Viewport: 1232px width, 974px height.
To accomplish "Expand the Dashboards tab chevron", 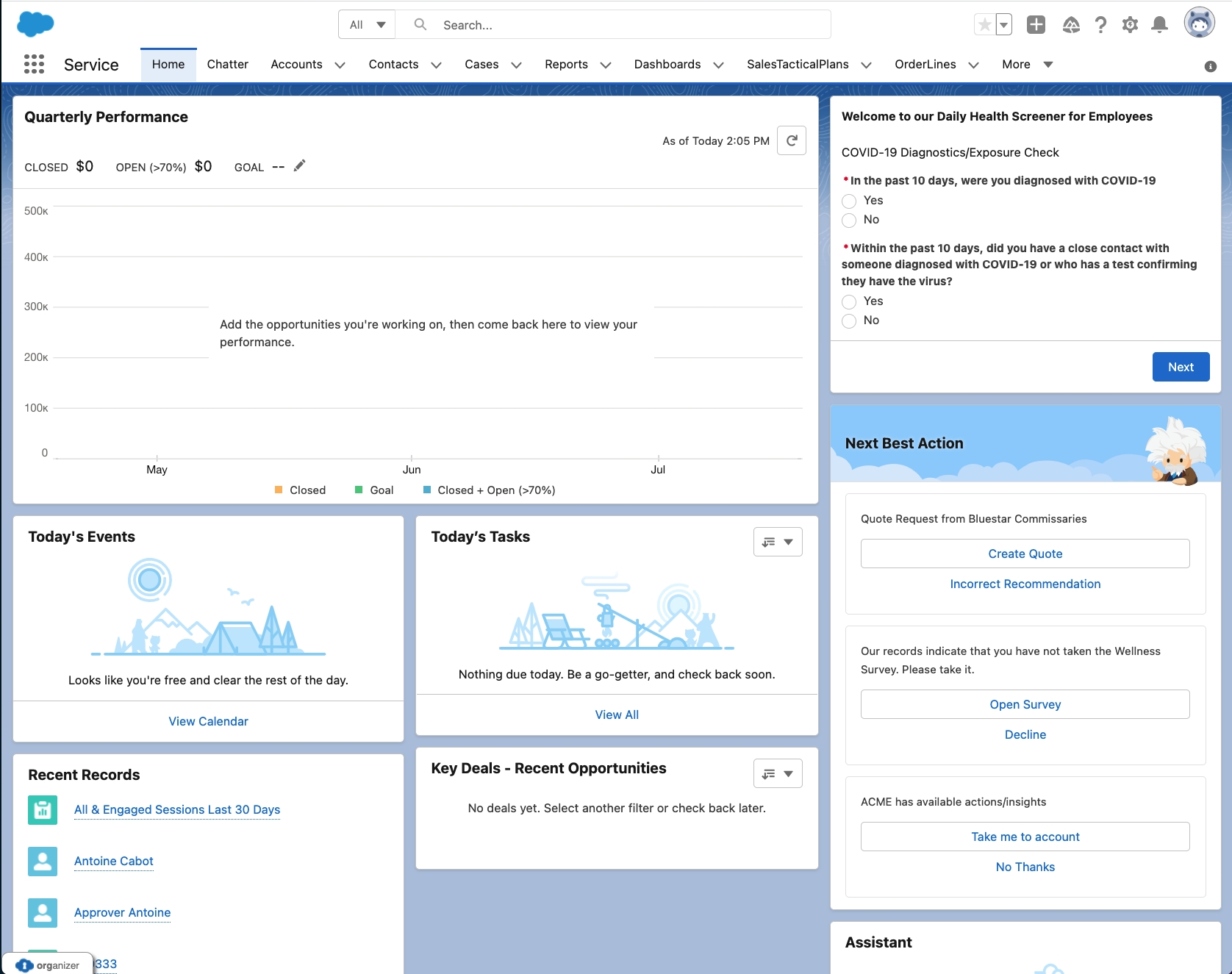I will [x=718, y=65].
